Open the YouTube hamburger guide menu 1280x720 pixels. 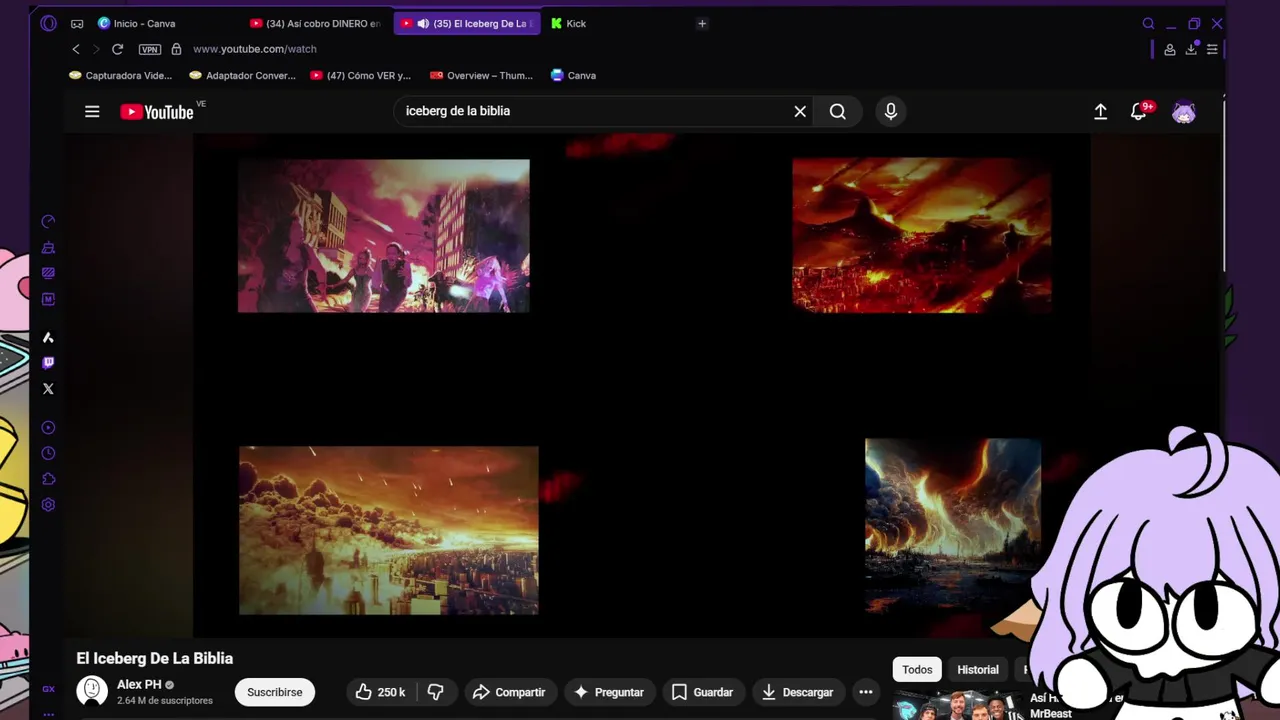click(92, 112)
